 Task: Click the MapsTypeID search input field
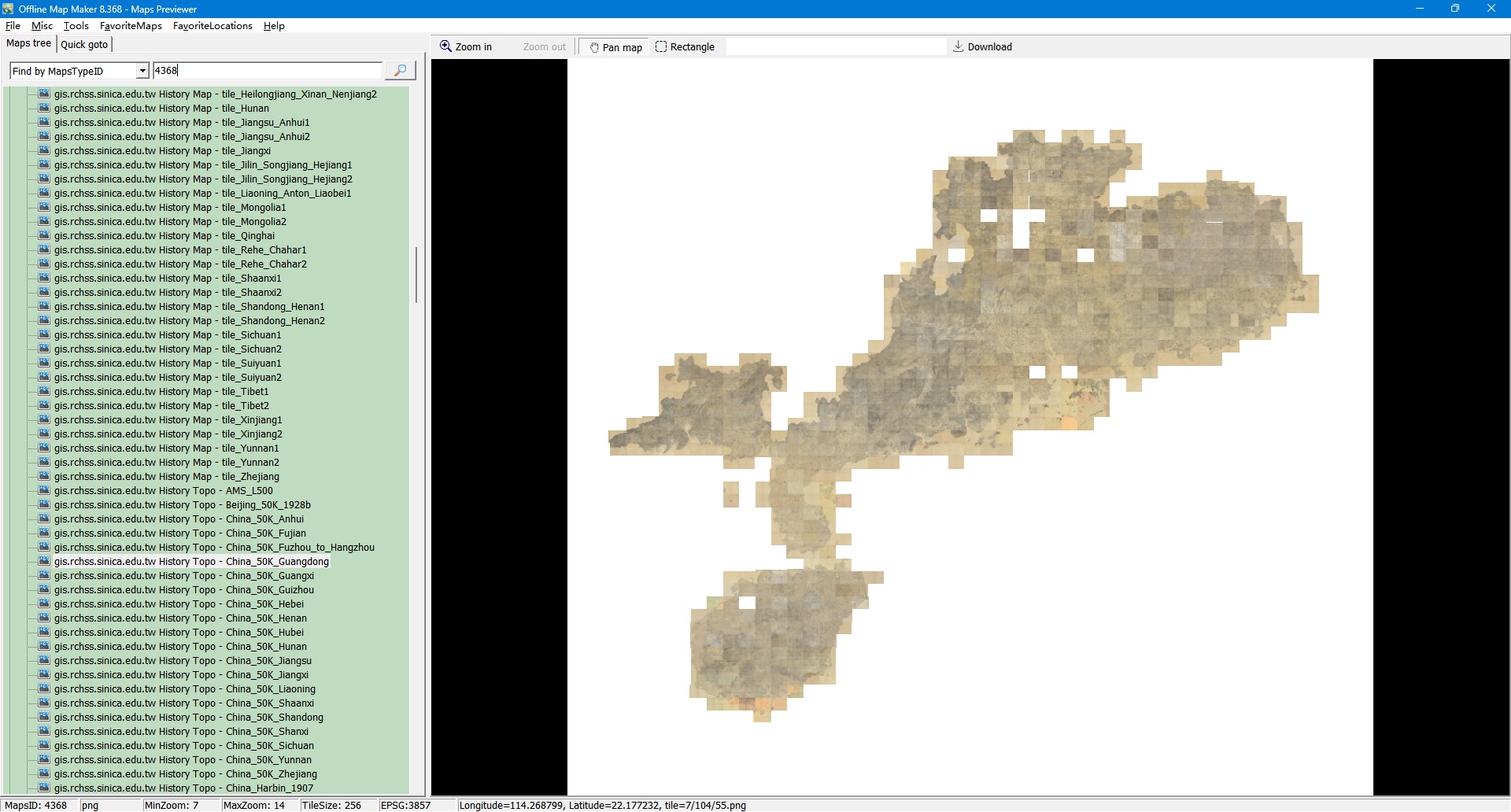pyautogui.click(x=268, y=71)
